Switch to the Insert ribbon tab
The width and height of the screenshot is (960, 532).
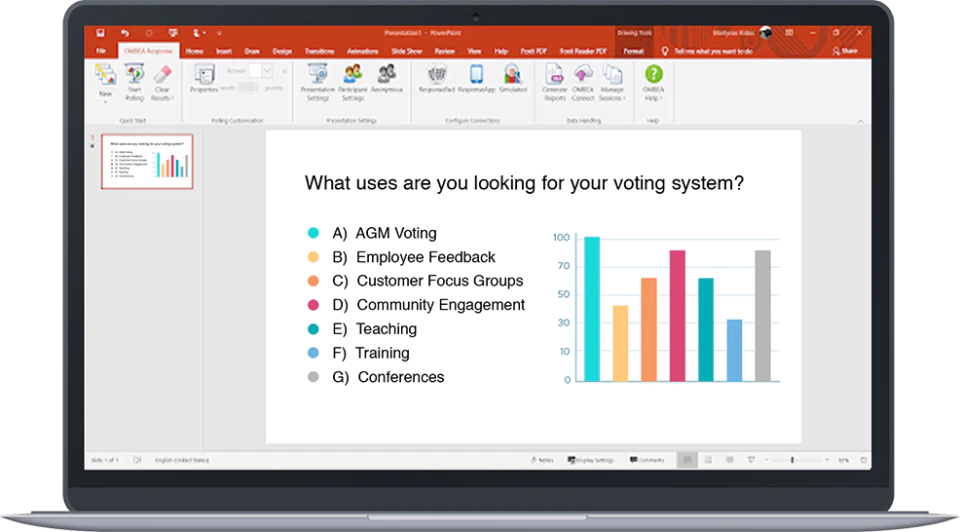click(x=224, y=51)
